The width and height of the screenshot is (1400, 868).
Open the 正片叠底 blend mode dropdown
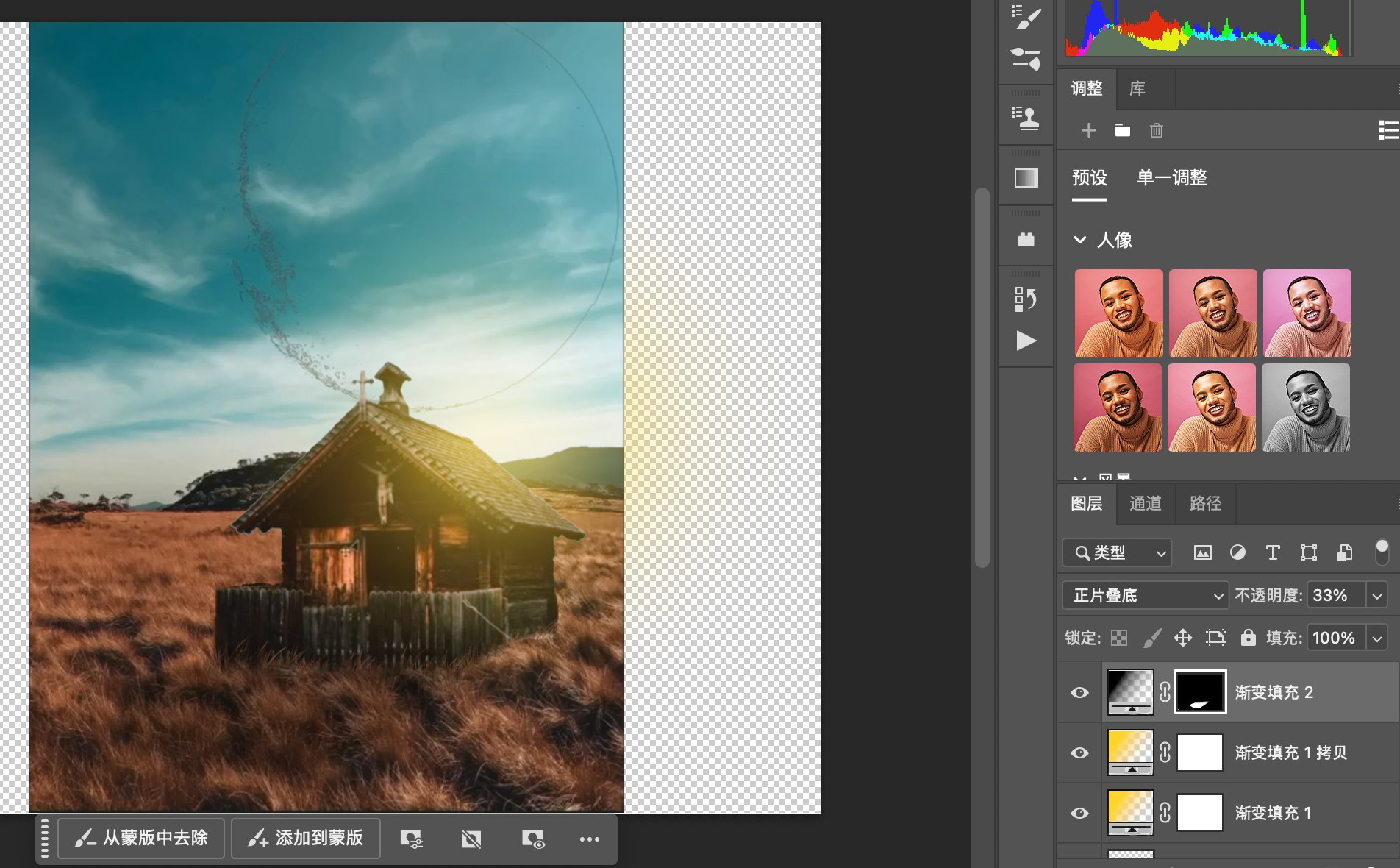pyautogui.click(x=1145, y=595)
